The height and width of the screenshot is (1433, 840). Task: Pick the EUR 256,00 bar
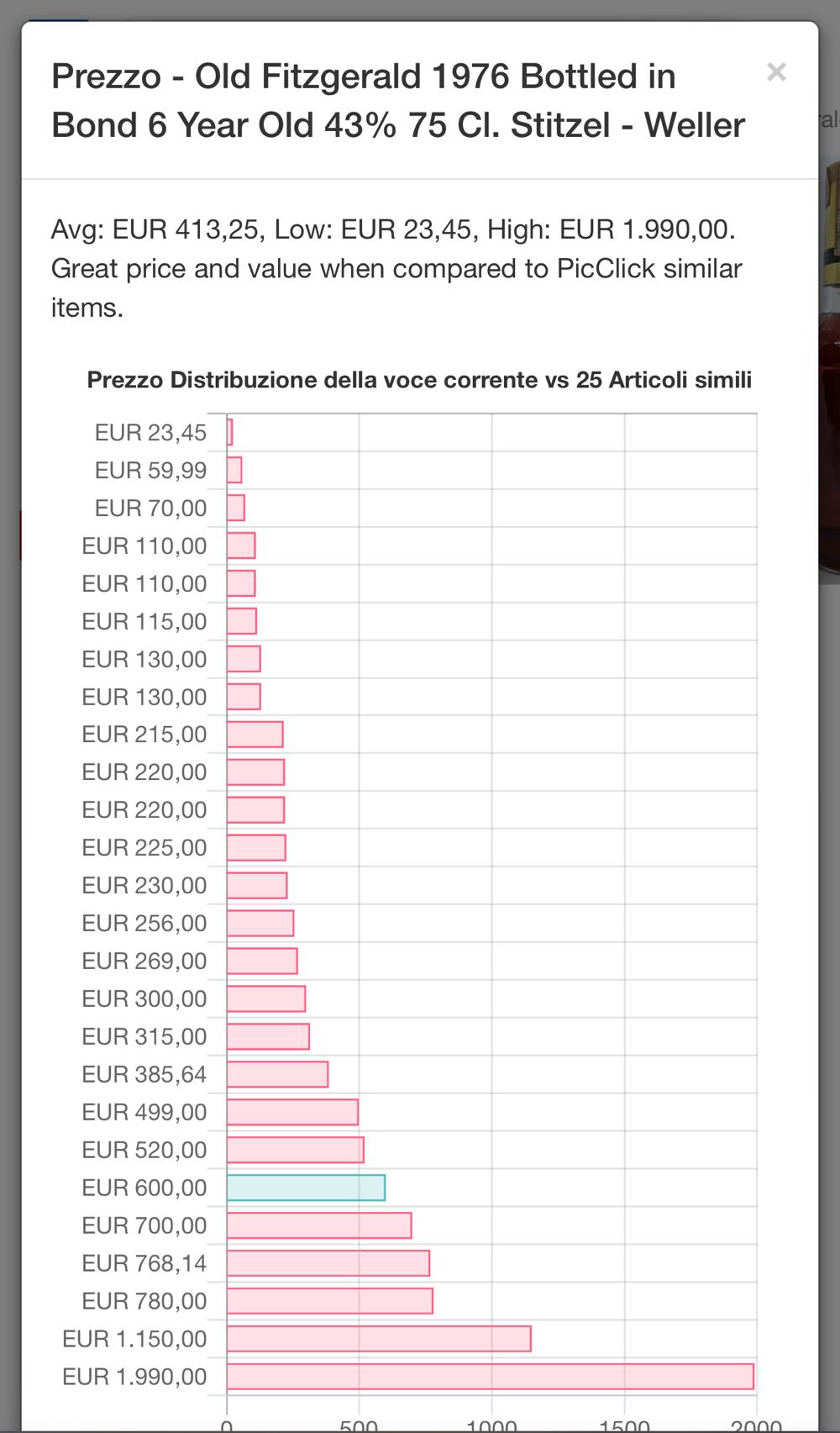pyautogui.click(x=260, y=923)
